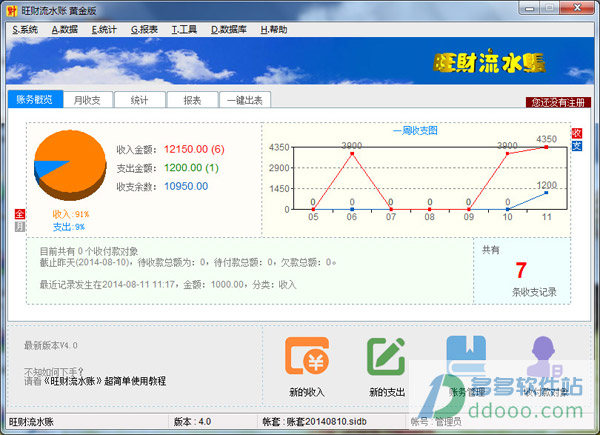Image resolution: width=600 pixels, height=435 pixels.
Task: Open the 账务管理 book icon
Action: coord(466,356)
